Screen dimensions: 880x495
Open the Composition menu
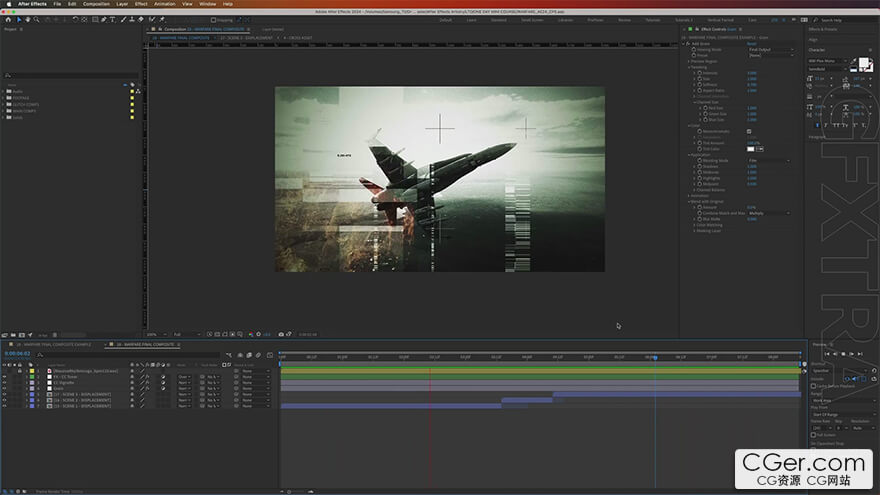(96, 4)
